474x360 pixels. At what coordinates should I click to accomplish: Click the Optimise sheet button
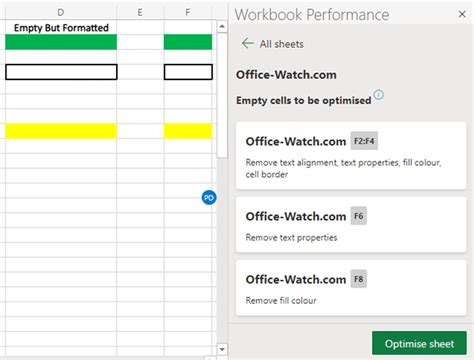coord(419,343)
